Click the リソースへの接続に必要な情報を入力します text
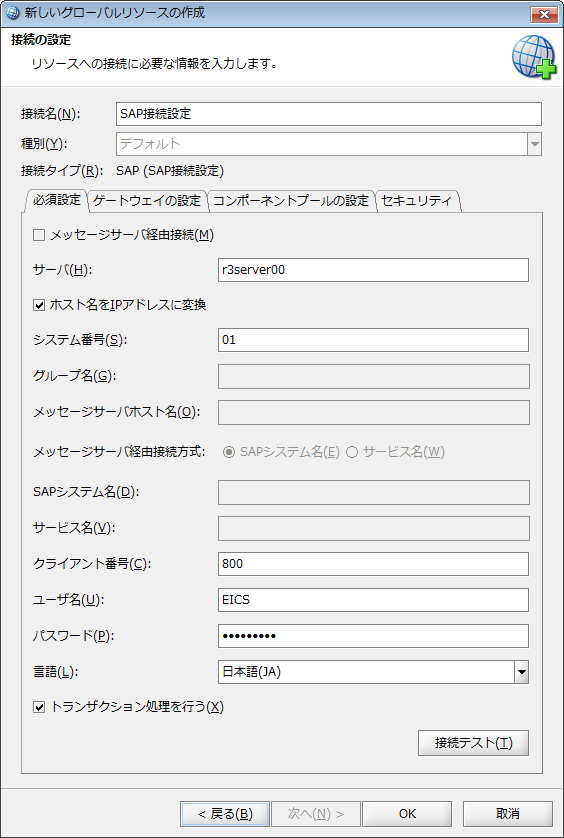Viewport: 564px width, 838px height. point(154,65)
